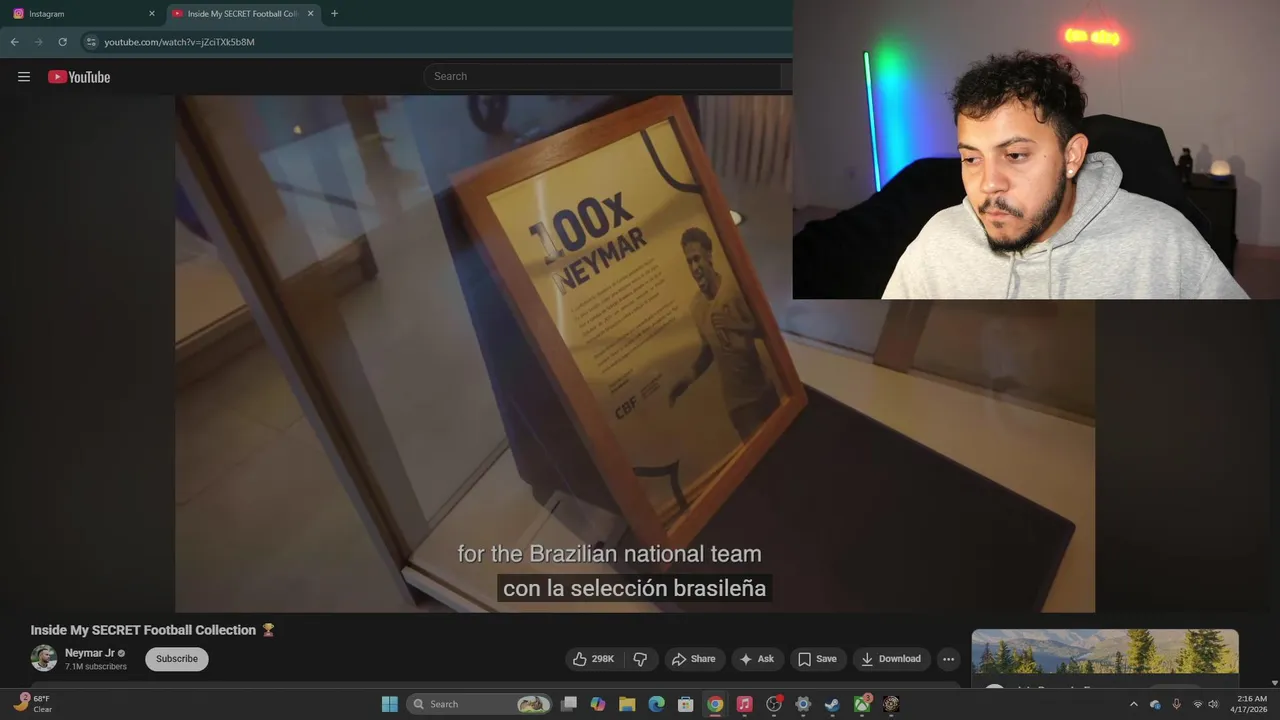The image size is (1280, 720).
Task: Click the OneDrive cloud tray icon
Action: 1155,704
